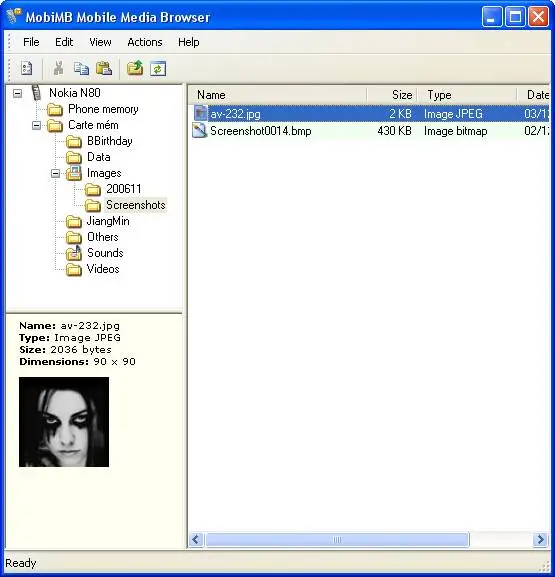
Task: Sort by the Name column header
Action: point(278,95)
